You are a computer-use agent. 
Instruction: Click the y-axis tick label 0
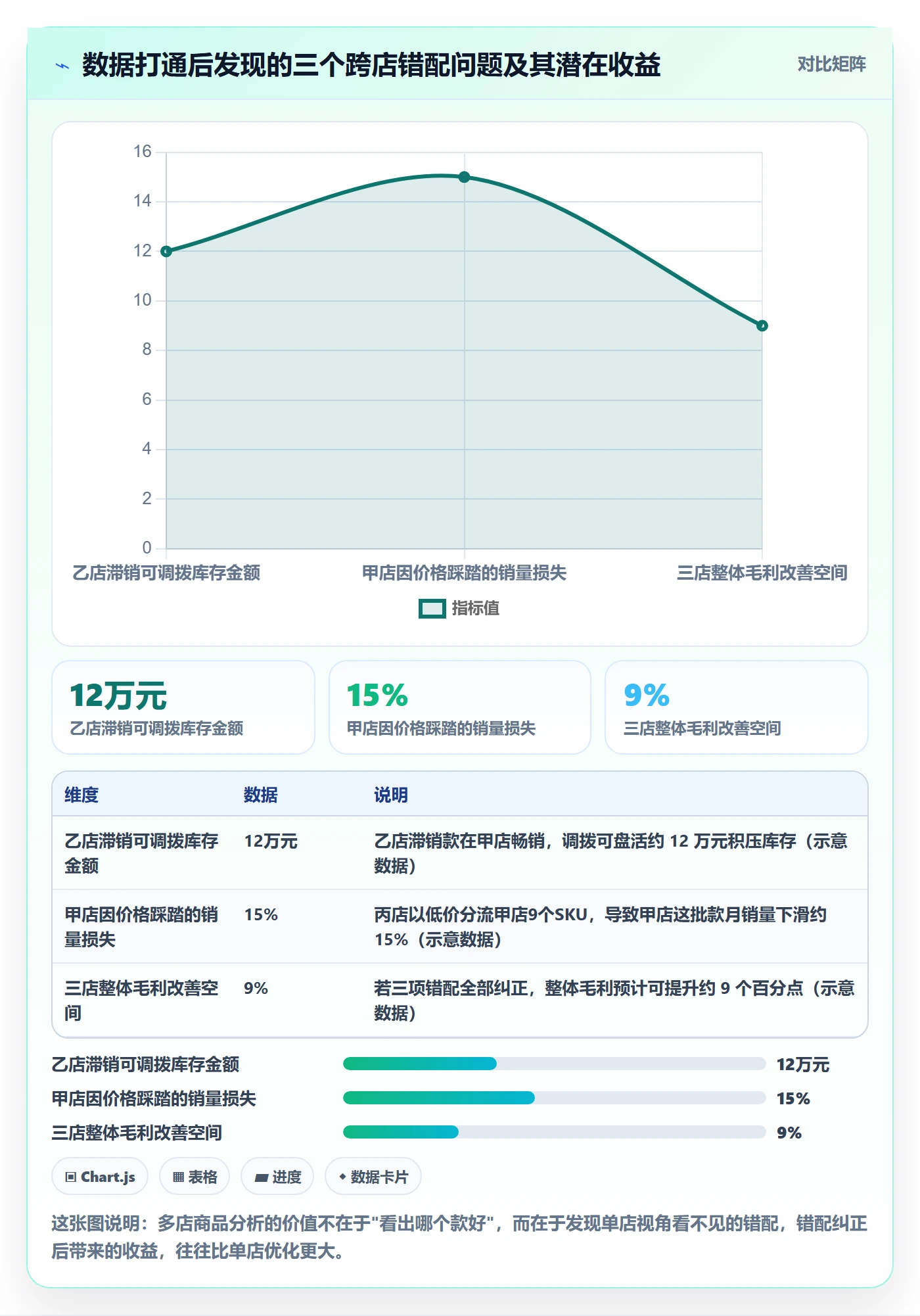point(147,548)
